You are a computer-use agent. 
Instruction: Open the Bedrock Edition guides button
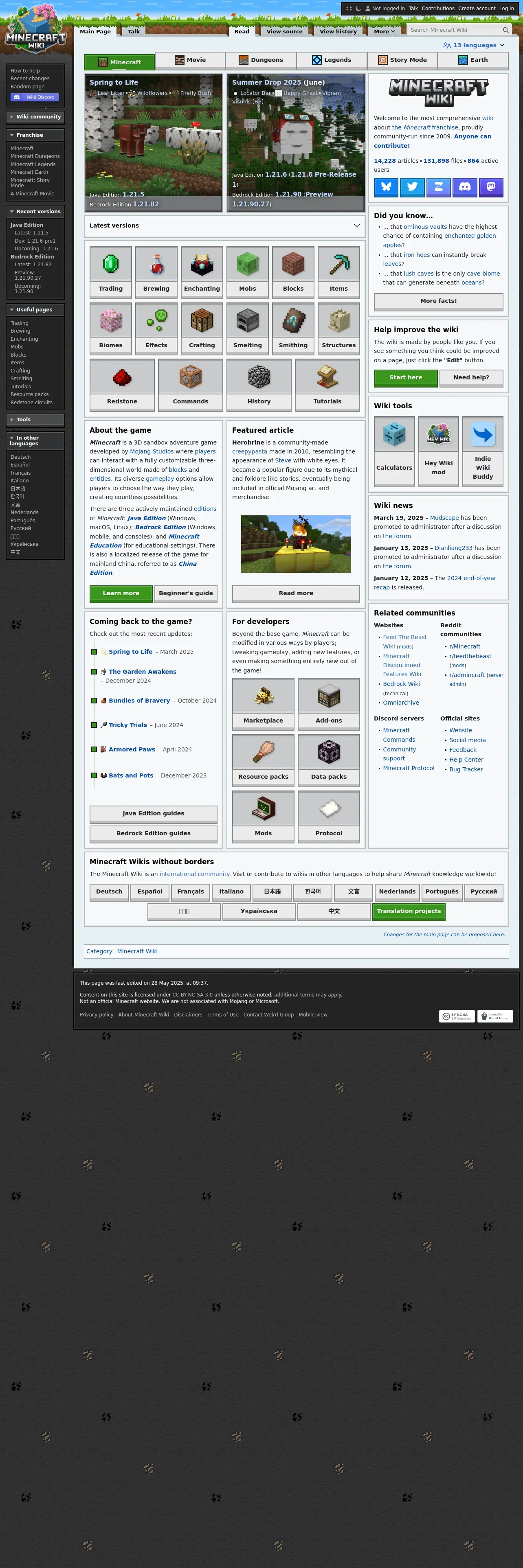[154, 833]
